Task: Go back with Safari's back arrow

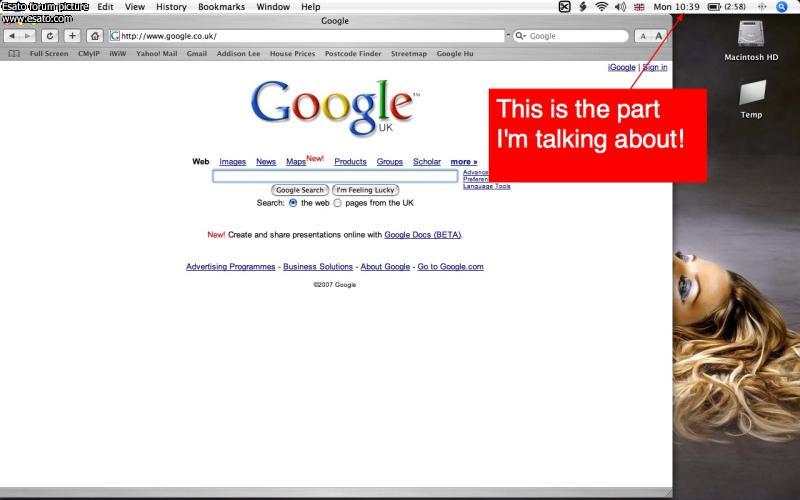Action: tap(12, 36)
